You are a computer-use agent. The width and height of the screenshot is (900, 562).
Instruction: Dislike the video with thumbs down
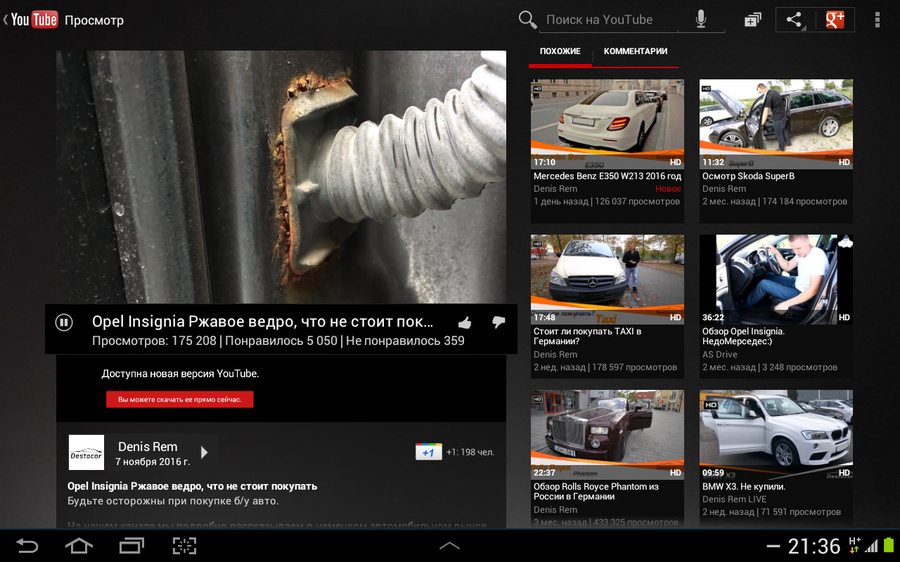coord(498,323)
